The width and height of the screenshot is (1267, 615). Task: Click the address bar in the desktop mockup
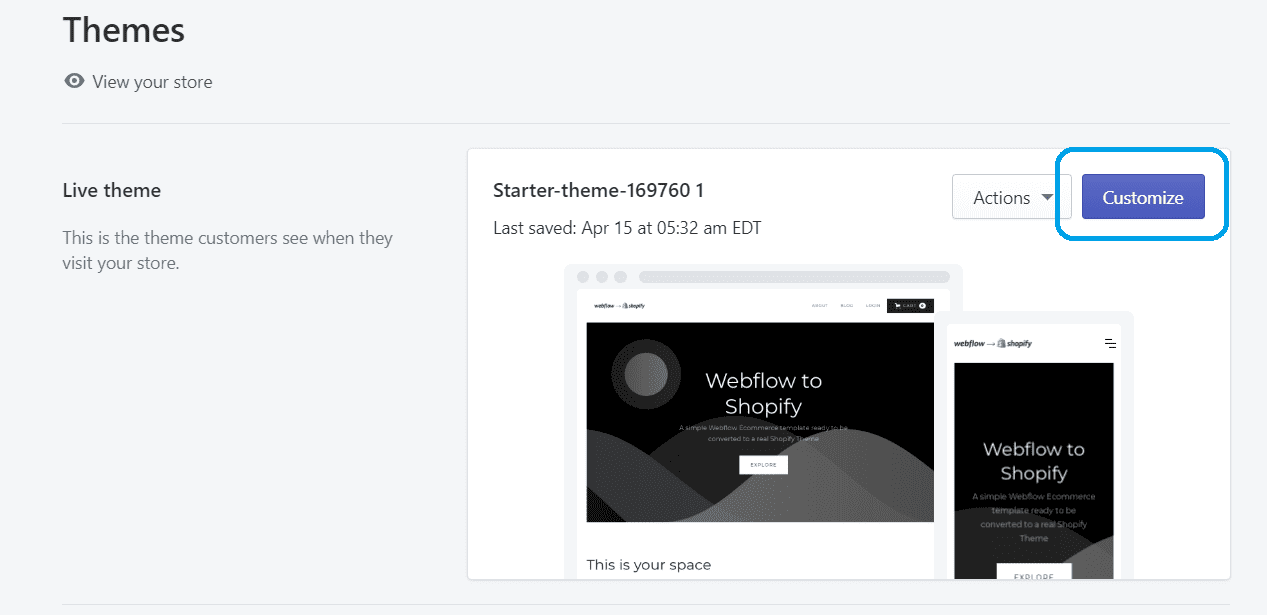[794, 277]
